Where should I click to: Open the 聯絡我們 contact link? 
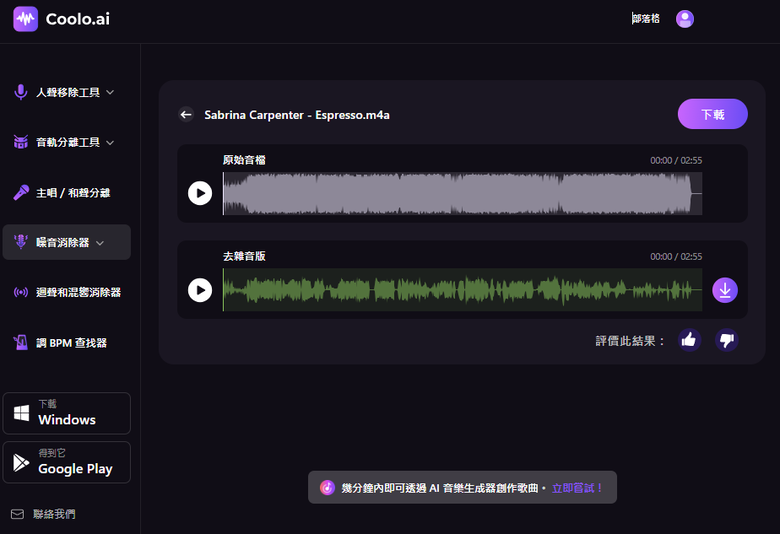54,514
